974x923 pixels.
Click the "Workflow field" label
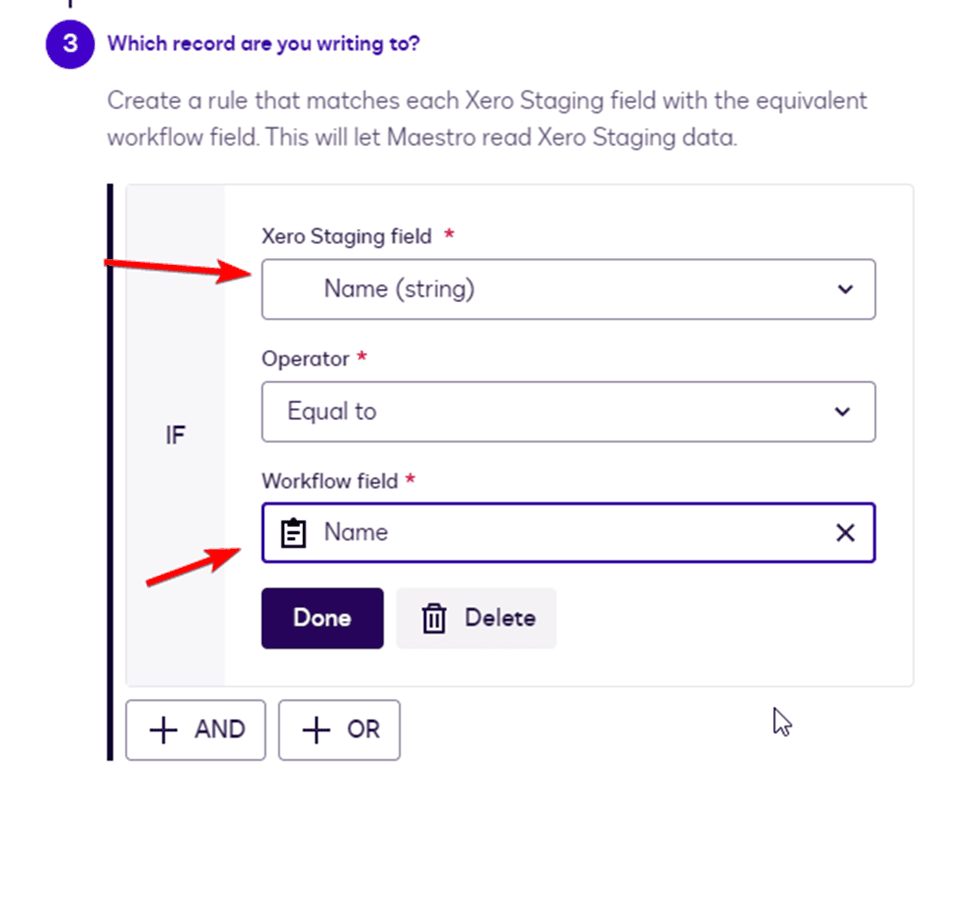330,481
